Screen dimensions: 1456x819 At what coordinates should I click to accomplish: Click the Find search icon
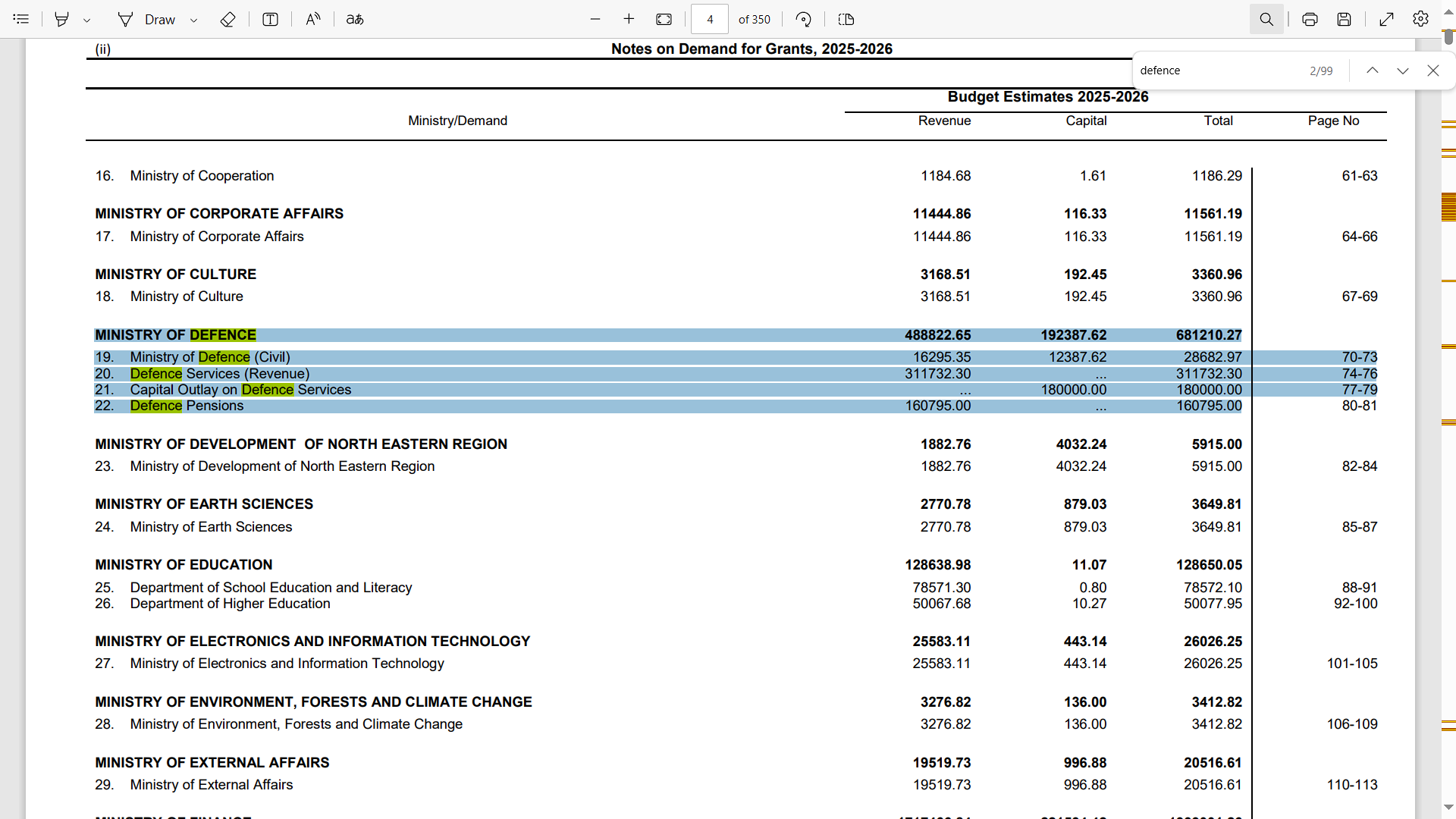pos(1266,19)
